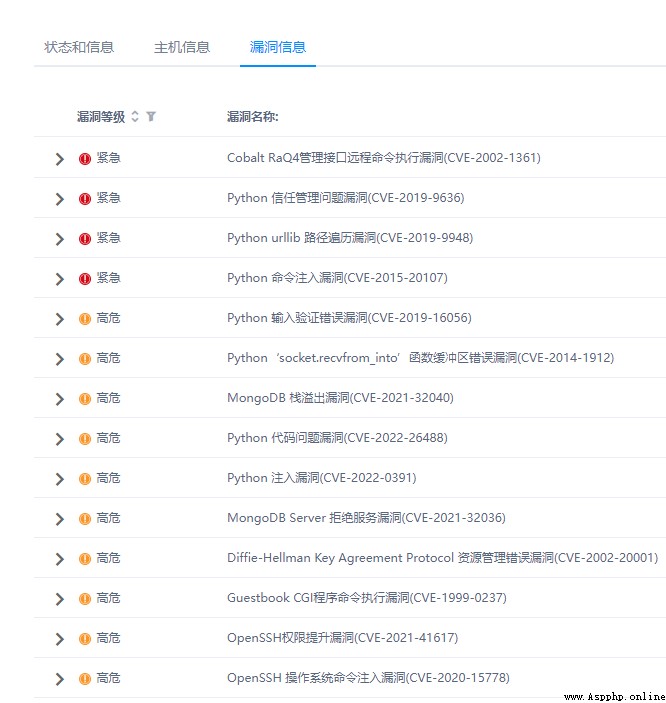Expand the CVE-2015-20107 row chevron
Viewport: 666px width, 703px height.
pos(60,279)
